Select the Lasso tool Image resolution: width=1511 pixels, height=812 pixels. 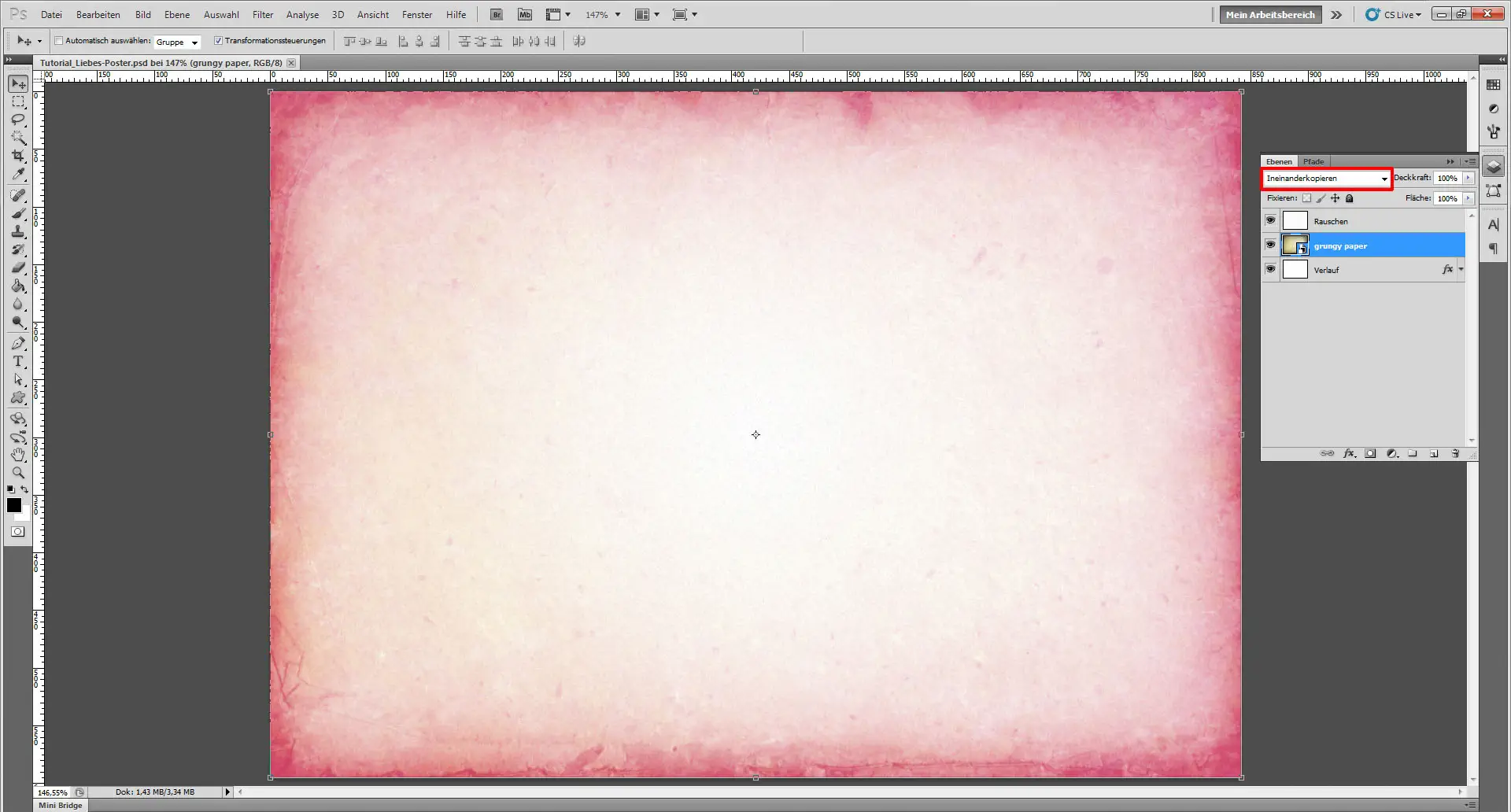point(18,120)
